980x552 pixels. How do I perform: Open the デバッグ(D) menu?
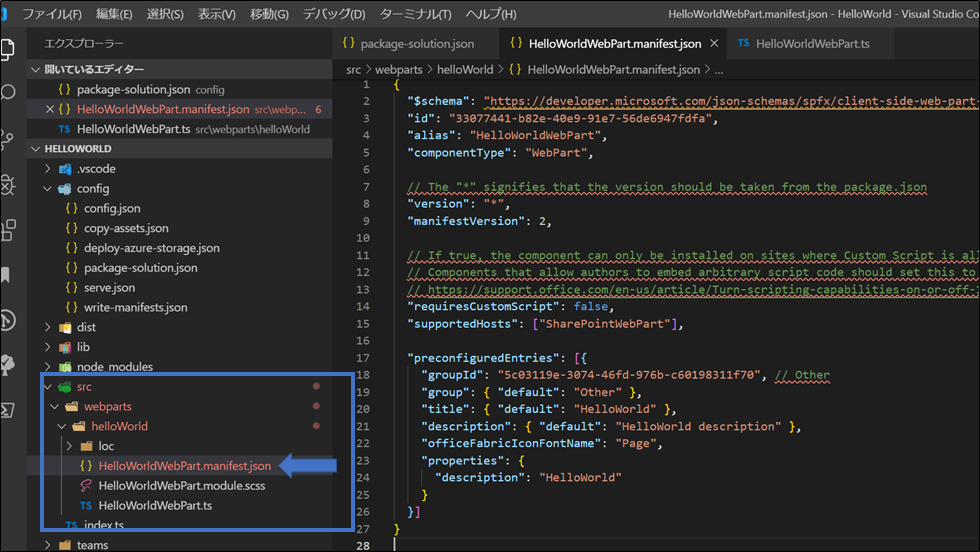pos(334,14)
